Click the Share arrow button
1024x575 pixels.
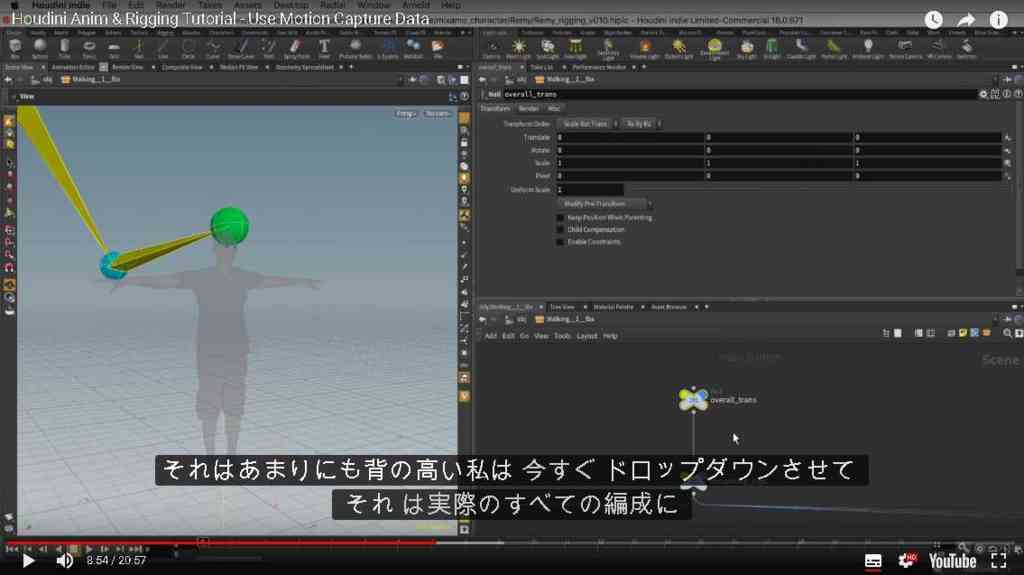click(966, 20)
